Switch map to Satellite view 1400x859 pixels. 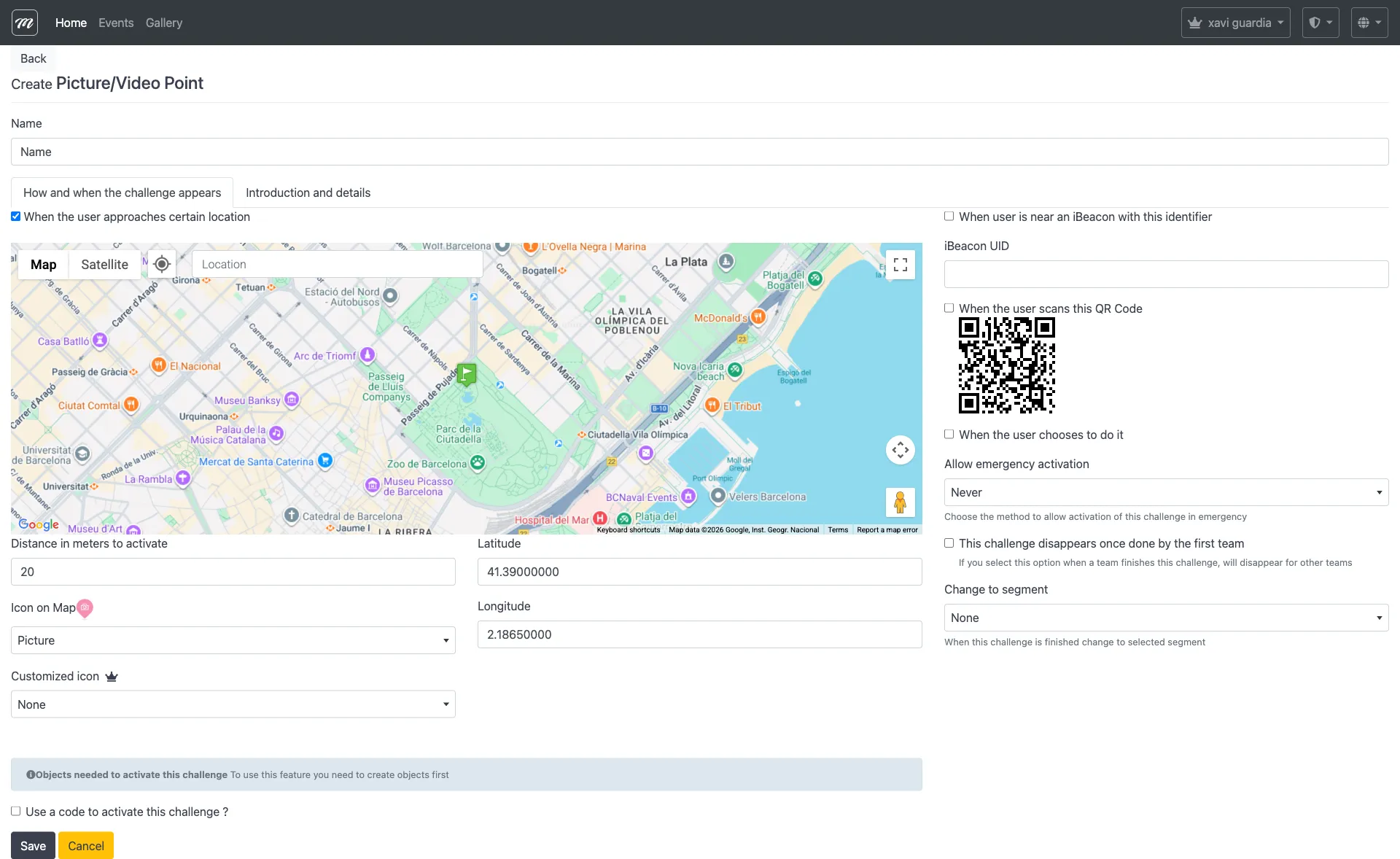point(104,265)
